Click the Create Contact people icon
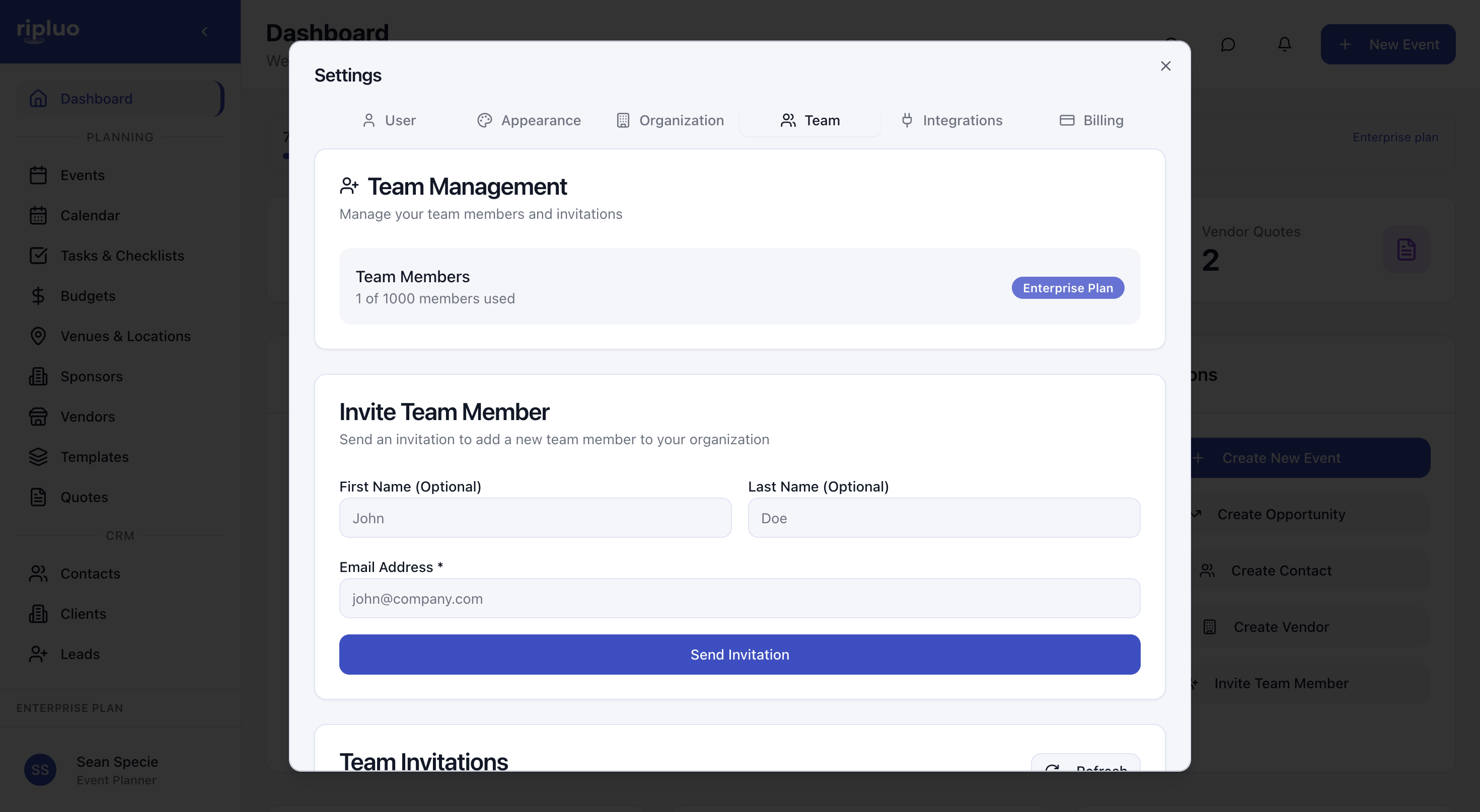 pyautogui.click(x=1207, y=570)
